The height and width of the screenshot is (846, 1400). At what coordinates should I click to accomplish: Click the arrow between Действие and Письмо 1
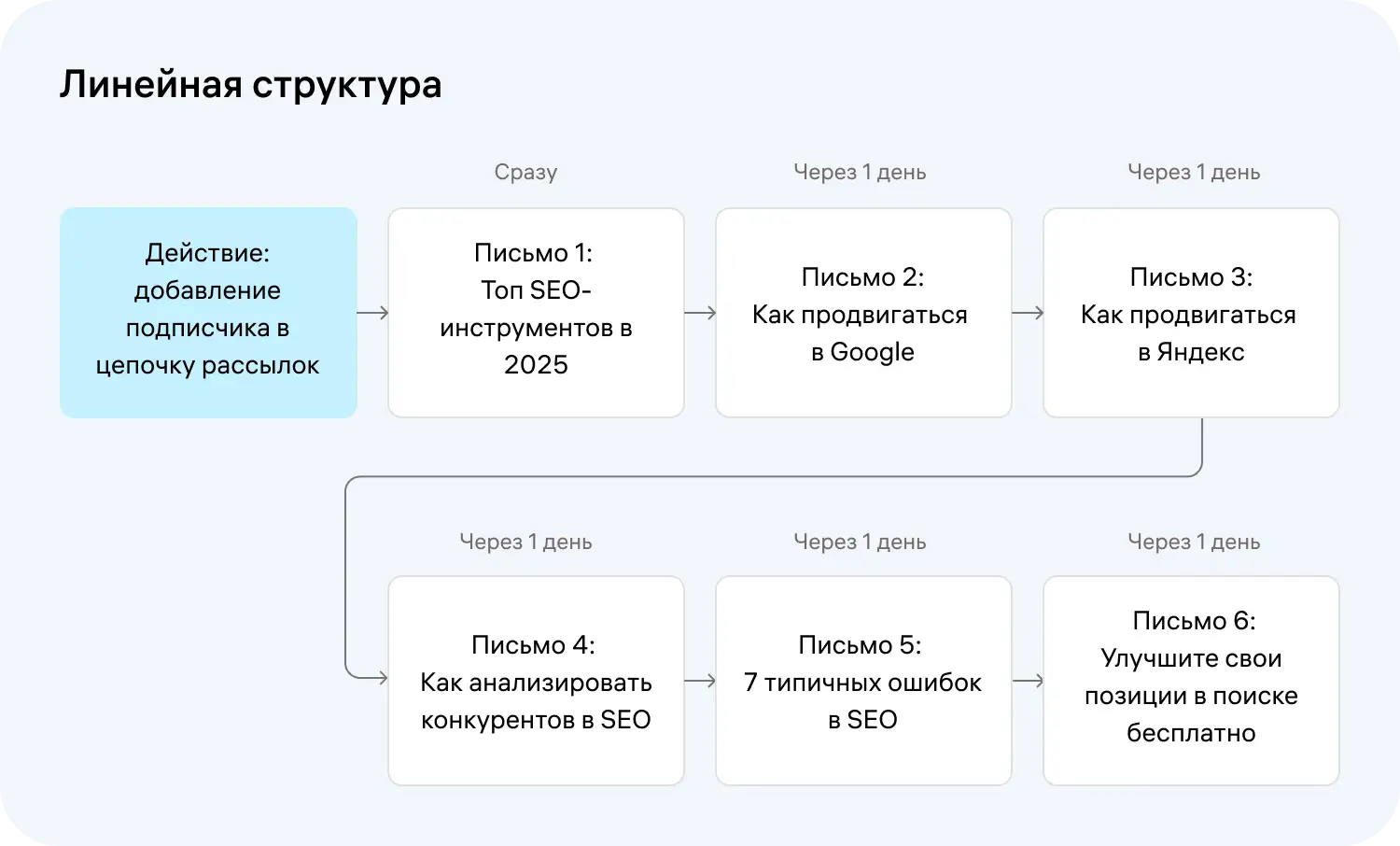click(371, 313)
